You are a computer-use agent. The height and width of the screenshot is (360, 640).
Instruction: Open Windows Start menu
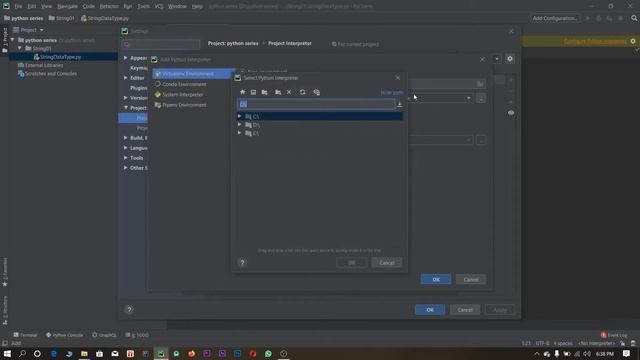[7, 353]
